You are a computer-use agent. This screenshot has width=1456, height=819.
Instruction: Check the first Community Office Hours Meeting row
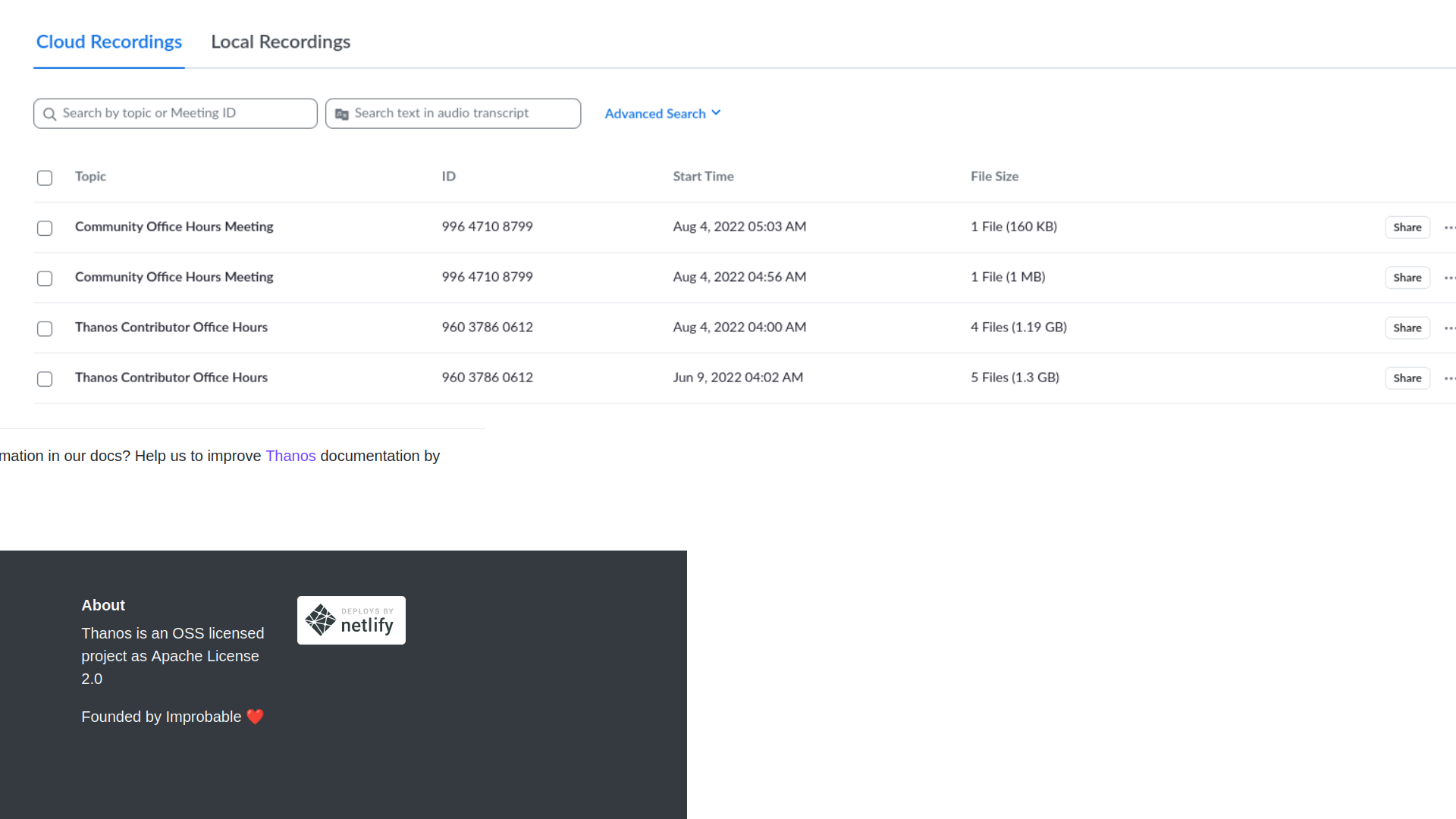[x=45, y=227]
